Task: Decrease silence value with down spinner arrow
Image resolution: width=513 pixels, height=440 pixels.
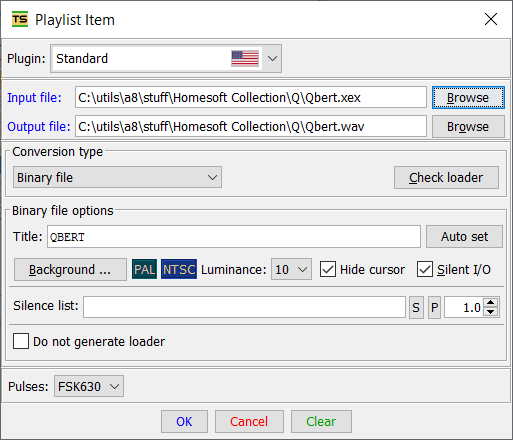Action: pyautogui.click(x=490, y=312)
